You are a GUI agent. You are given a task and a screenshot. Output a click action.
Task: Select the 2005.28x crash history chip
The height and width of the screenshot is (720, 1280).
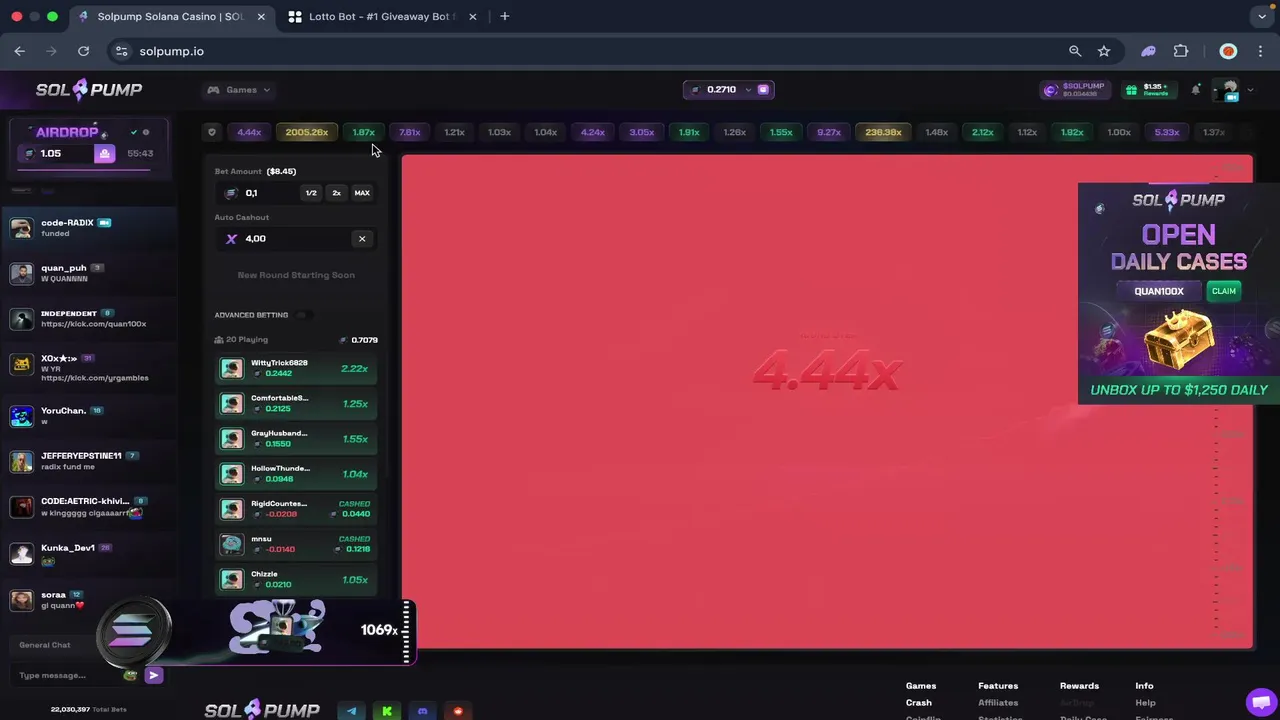tap(307, 132)
